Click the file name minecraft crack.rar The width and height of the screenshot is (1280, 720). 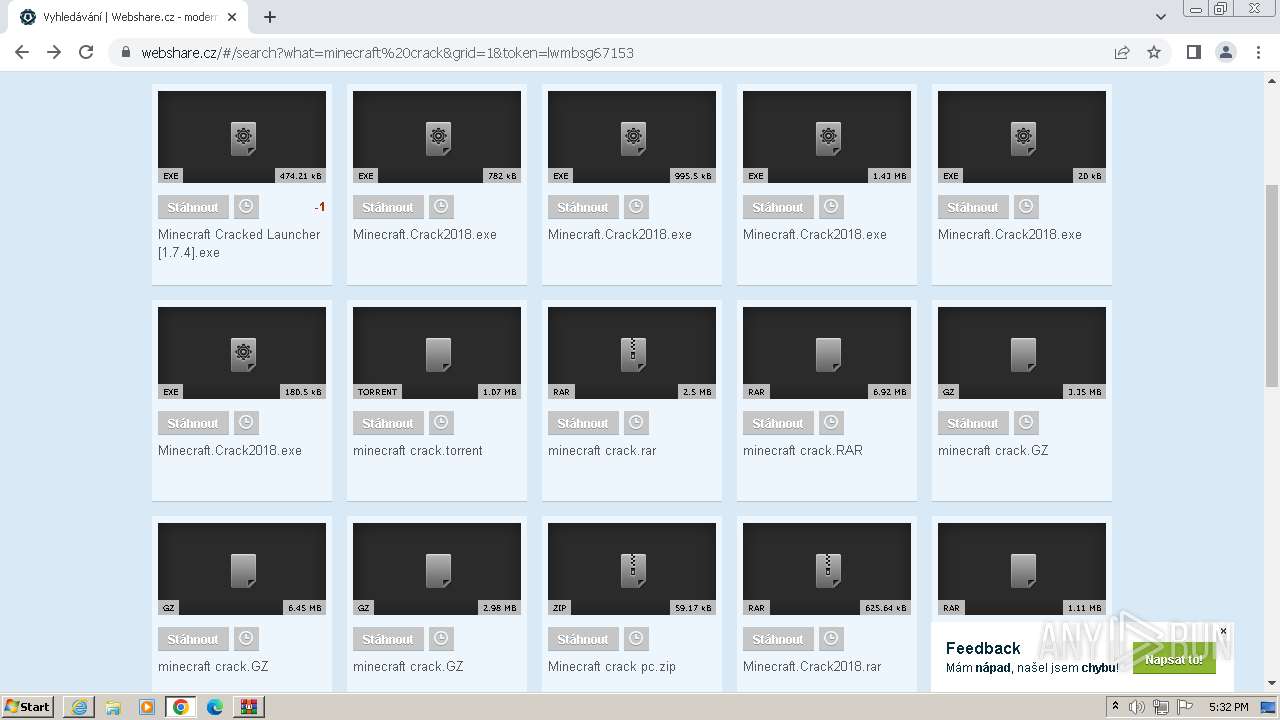[602, 451]
